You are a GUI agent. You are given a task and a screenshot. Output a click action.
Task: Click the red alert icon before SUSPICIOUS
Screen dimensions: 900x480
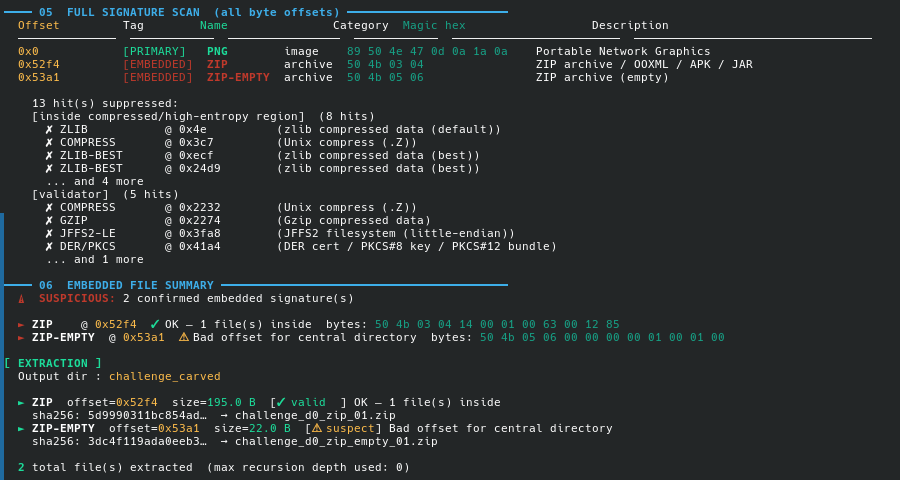point(21,299)
